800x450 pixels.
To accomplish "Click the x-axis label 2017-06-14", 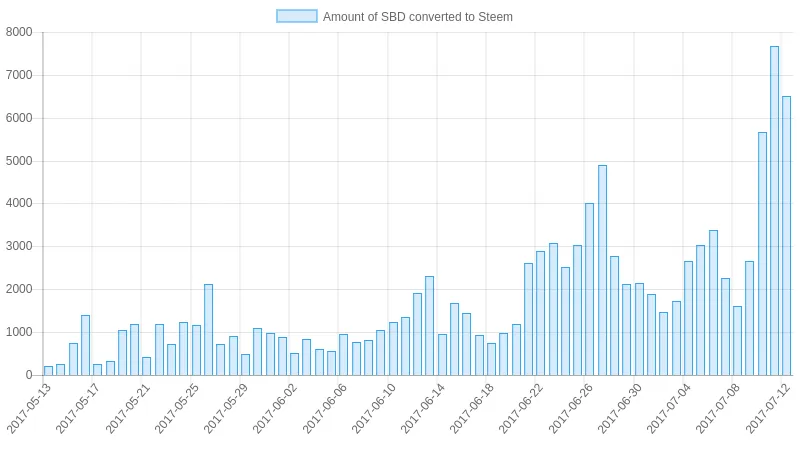I will [x=422, y=409].
